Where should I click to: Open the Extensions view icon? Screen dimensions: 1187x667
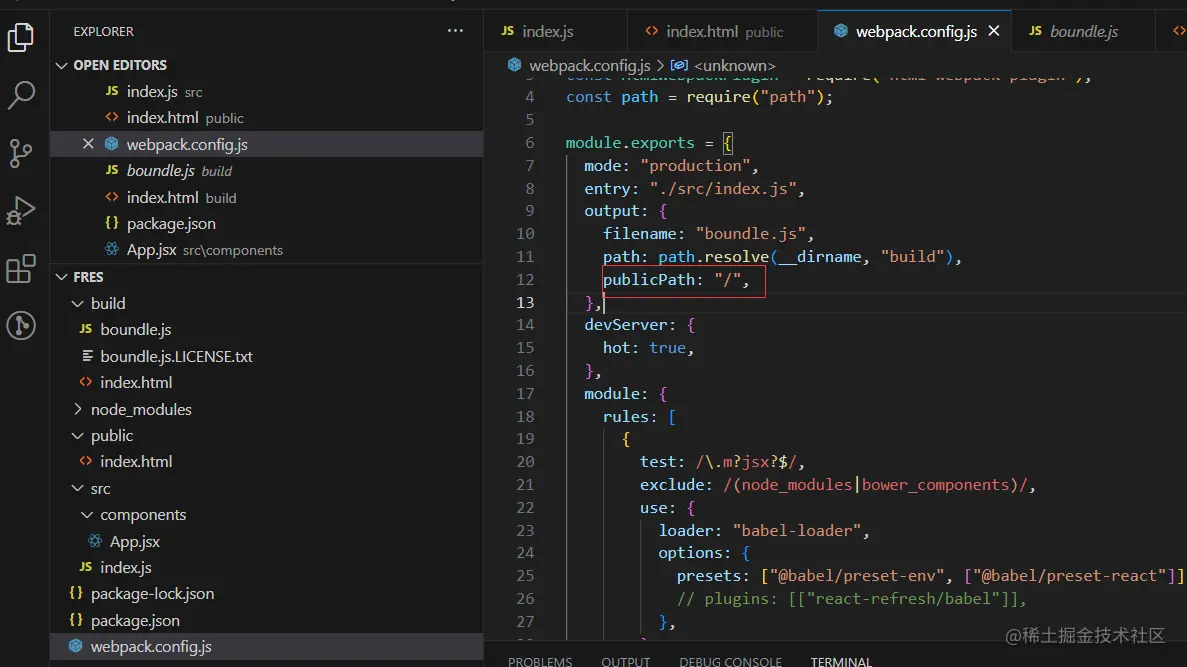click(20, 268)
